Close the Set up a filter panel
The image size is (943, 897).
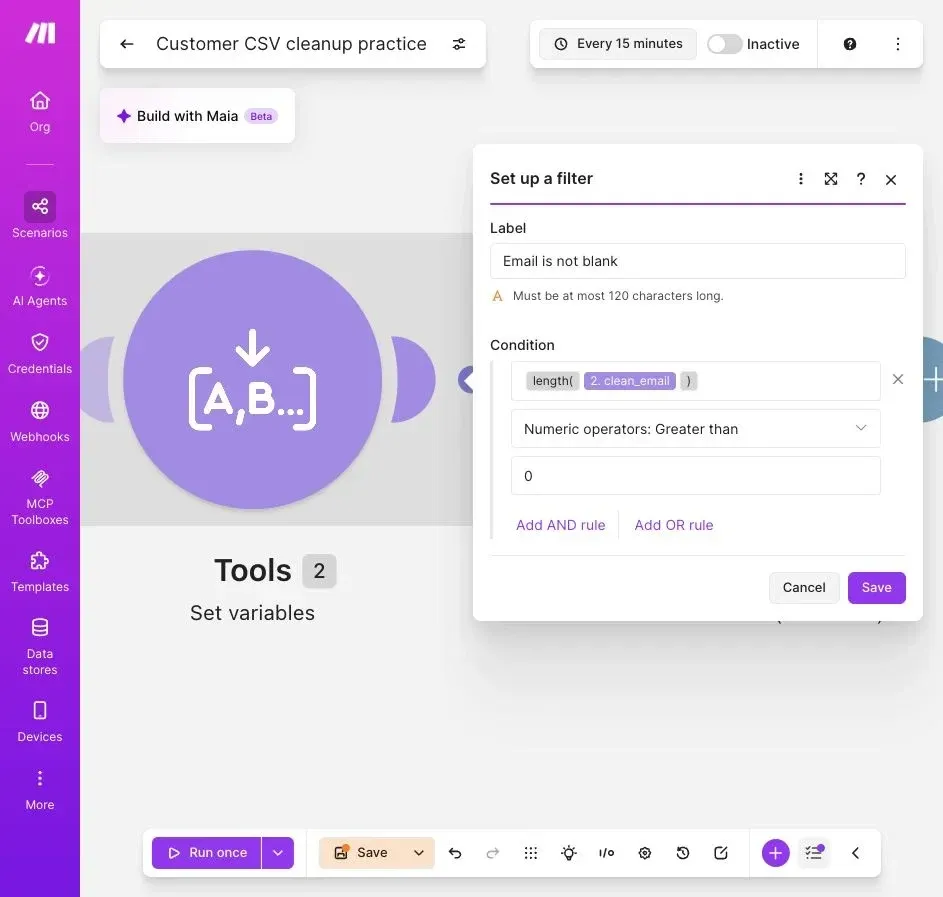click(891, 179)
